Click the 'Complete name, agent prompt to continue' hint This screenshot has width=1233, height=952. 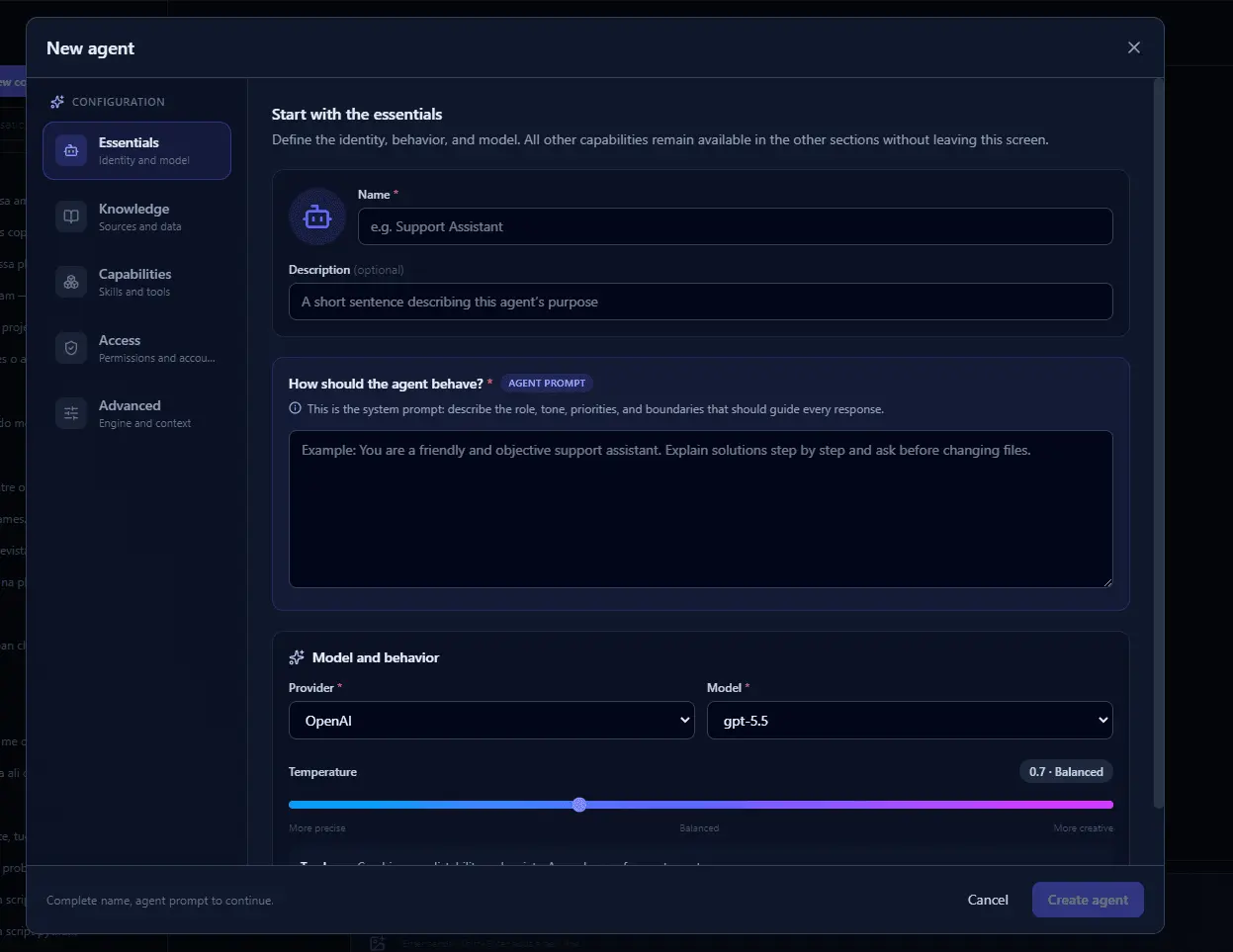160,901
